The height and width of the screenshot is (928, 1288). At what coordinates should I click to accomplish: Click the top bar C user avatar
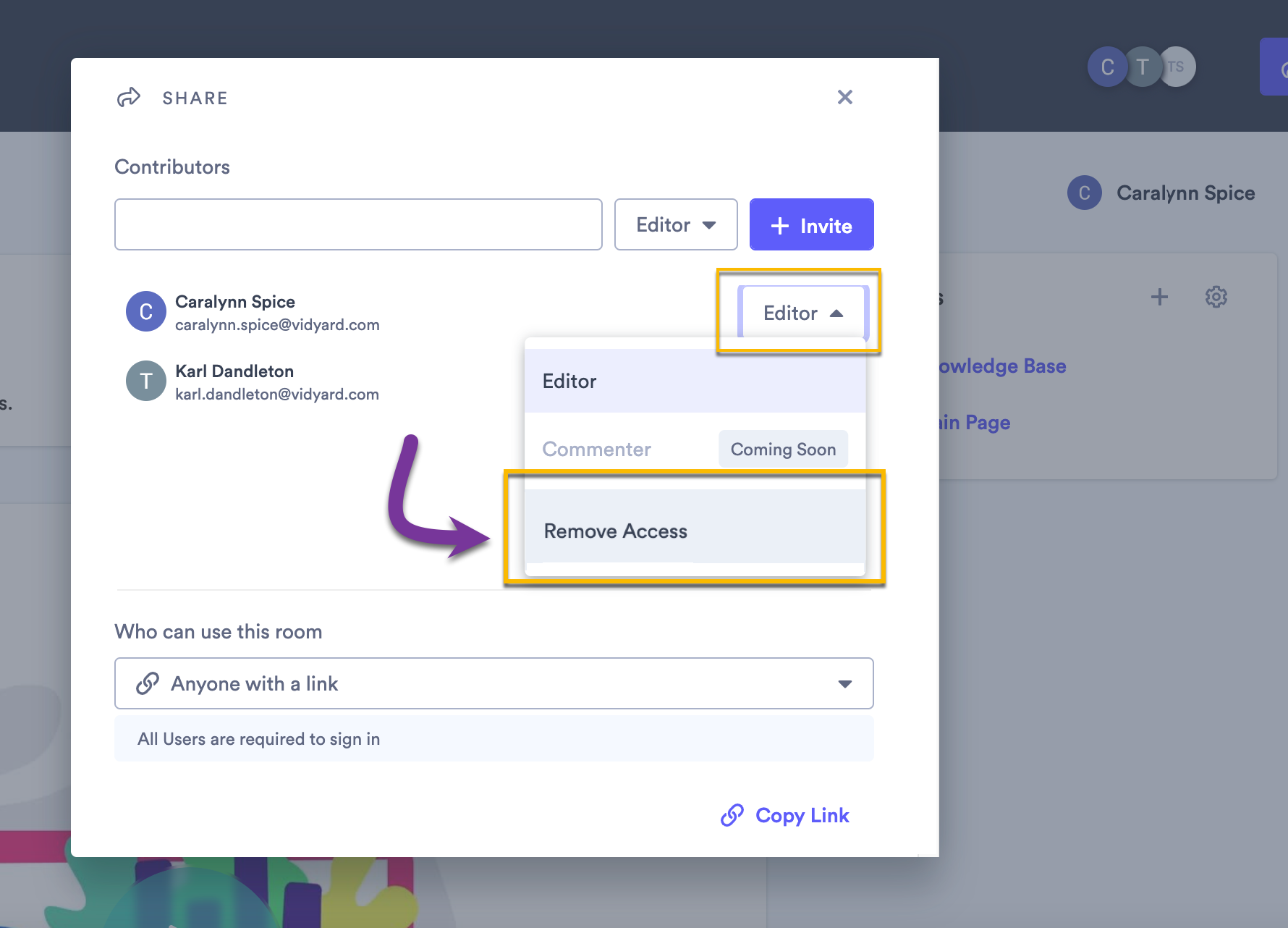[1107, 67]
